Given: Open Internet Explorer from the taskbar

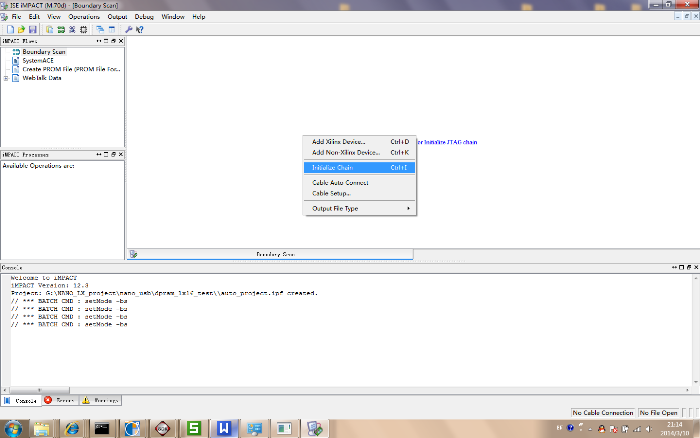Looking at the screenshot, I should 71,428.
